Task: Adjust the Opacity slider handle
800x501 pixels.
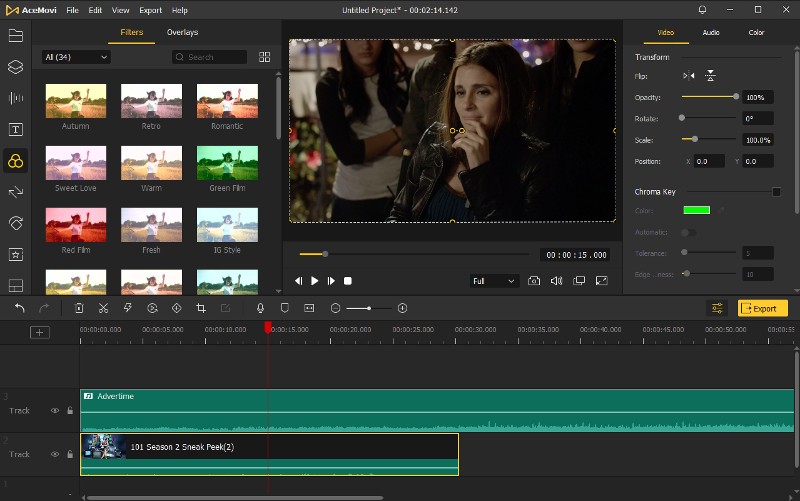Action: coord(736,96)
